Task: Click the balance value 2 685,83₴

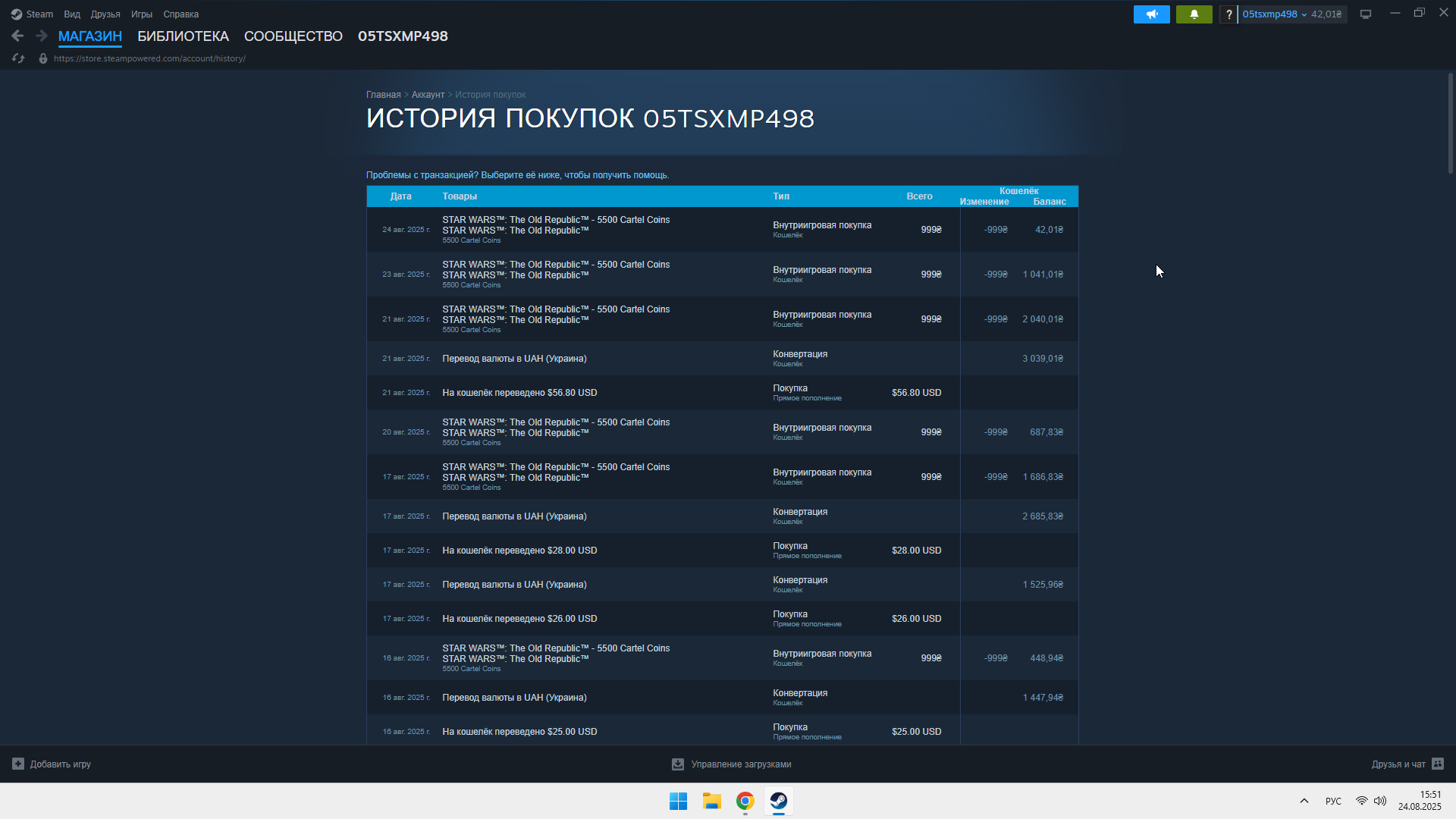Action: tap(1043, 516)
